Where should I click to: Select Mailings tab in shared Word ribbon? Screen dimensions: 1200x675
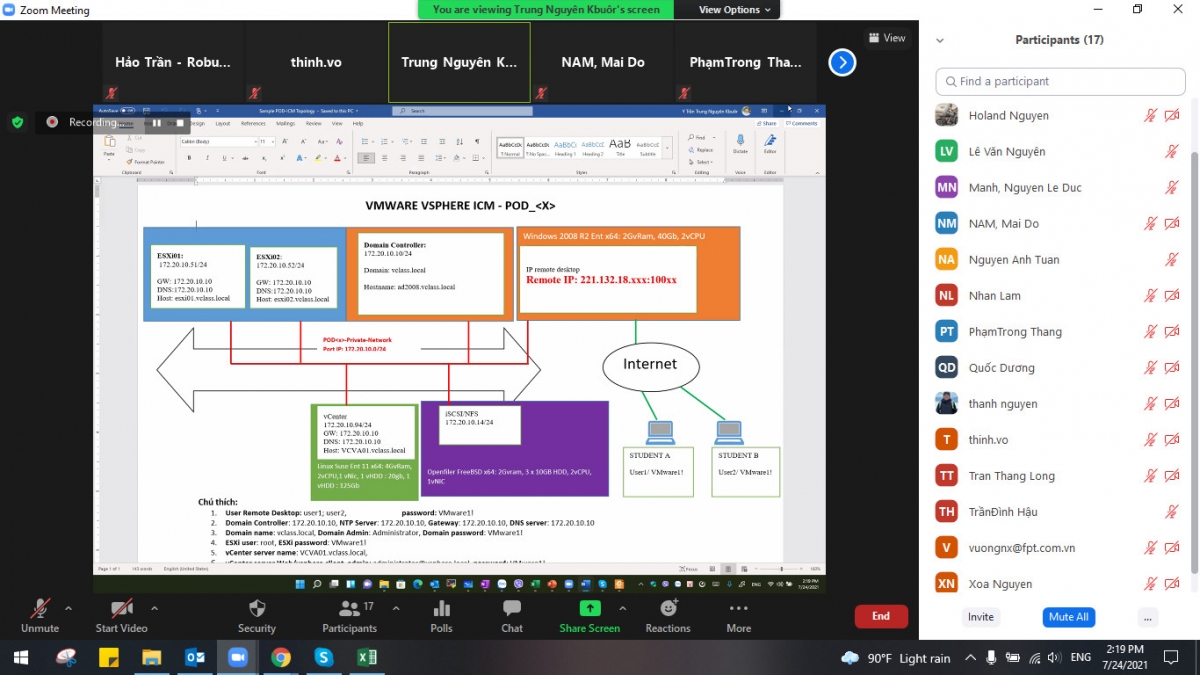click(x=285, y=123)
